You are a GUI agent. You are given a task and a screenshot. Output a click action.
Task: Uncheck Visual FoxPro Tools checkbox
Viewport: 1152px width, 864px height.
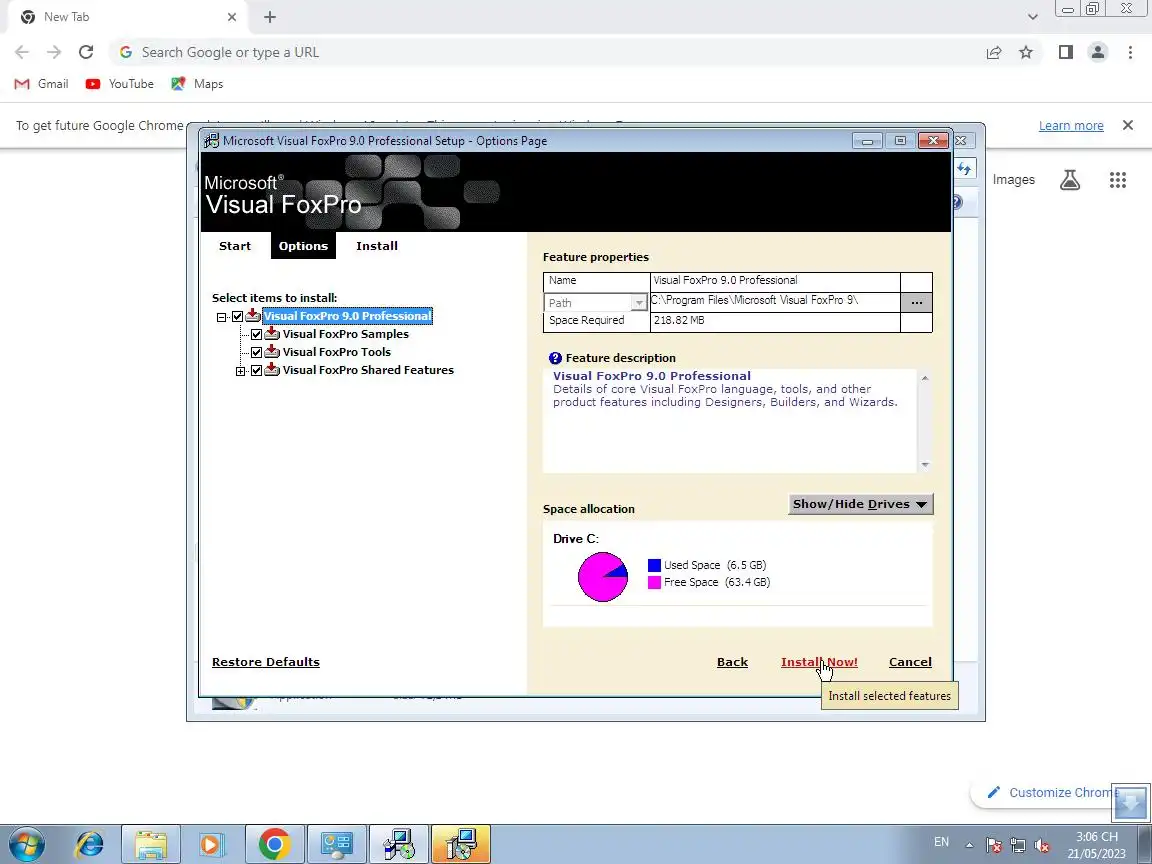[x=256, y=352]
